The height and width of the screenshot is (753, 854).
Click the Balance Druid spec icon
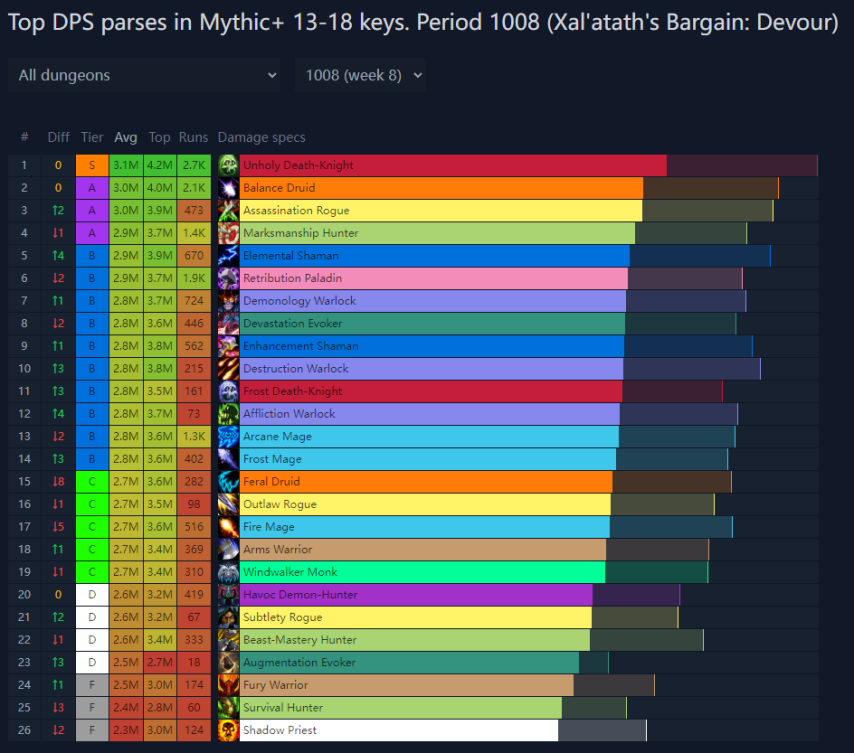tap(228, 188)
